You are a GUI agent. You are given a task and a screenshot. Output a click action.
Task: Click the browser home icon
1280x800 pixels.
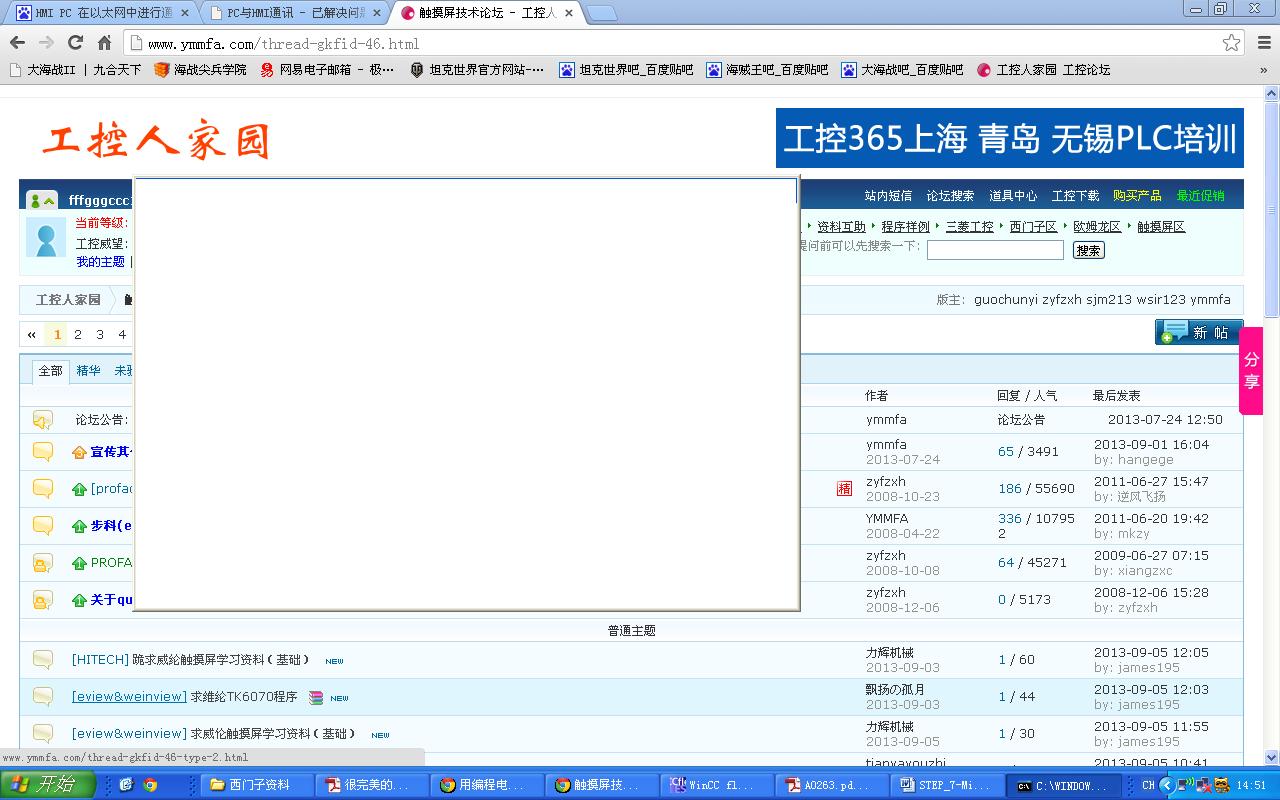[104, 43]
